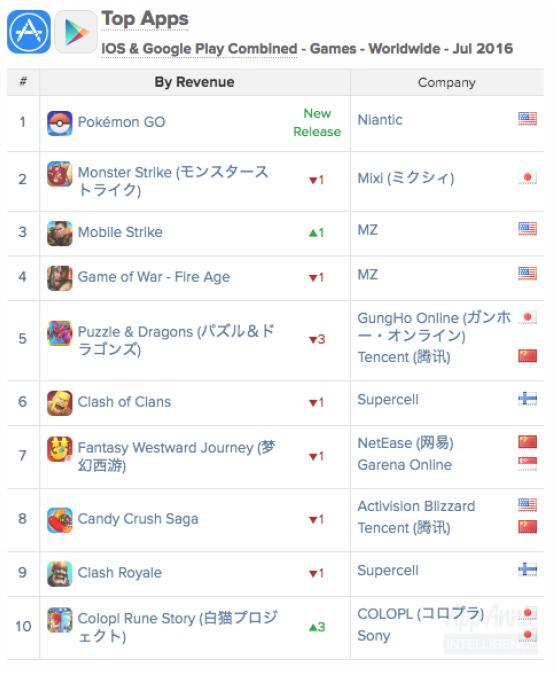Click the Mobile Strike game icon
The image size is (560, 684).
tap(60, 233)
